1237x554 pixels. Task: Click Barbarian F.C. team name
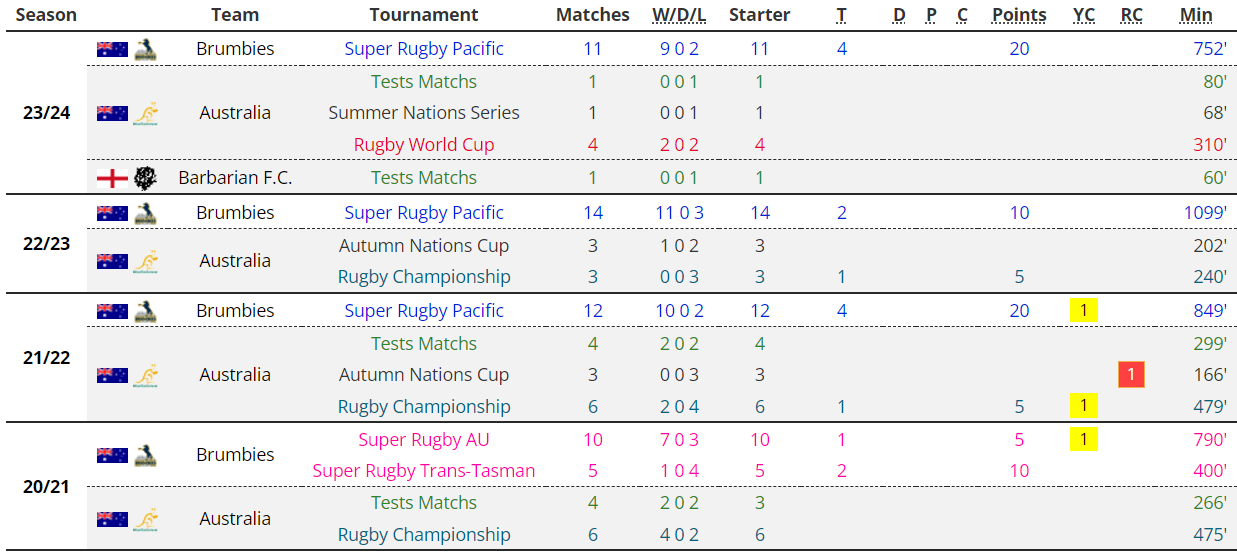click(x=235, y=178)
